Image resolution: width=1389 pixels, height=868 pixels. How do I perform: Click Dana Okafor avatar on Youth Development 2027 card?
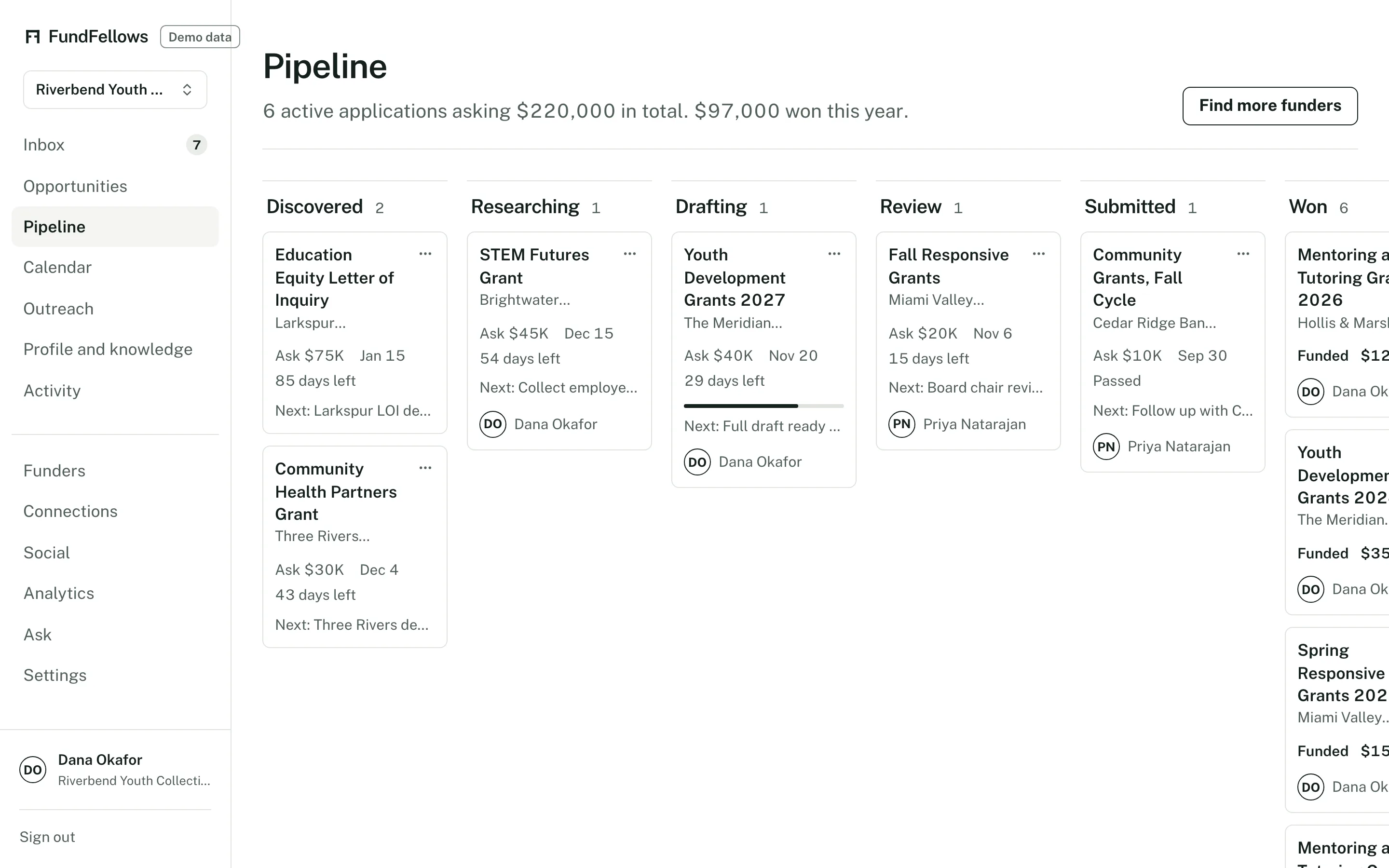(x=697, y=462)
